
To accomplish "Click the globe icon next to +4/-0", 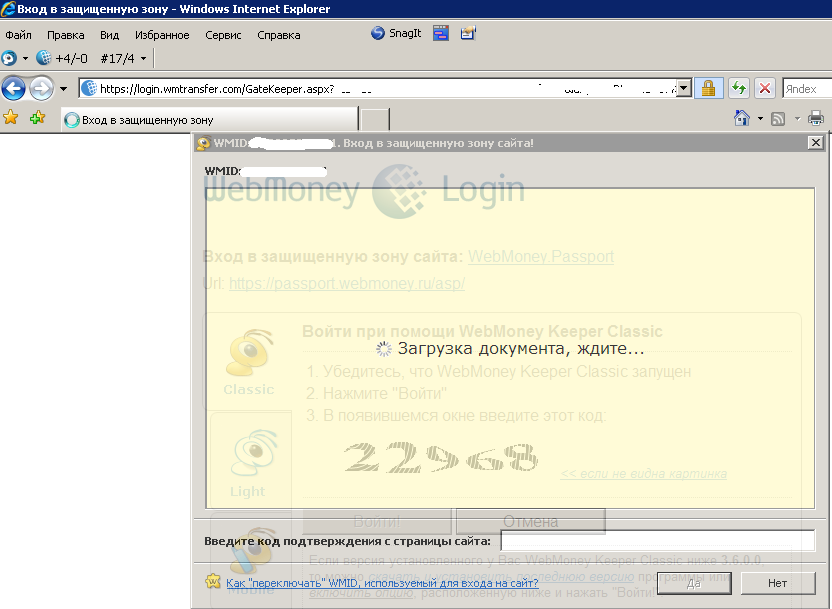I will (x=44, y=57).
